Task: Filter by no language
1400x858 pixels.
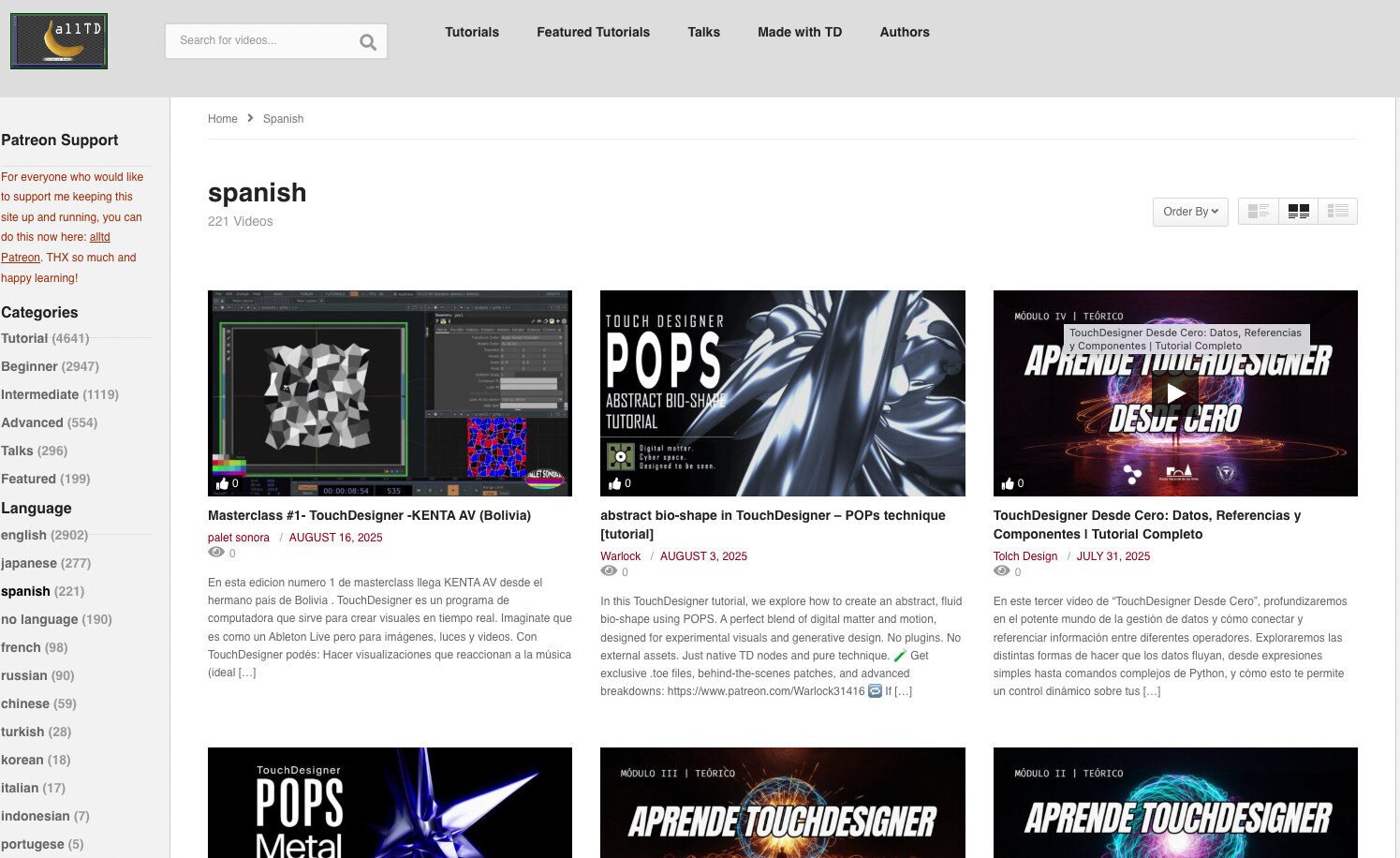Action: pyautogui.click(x=56, y=619)
